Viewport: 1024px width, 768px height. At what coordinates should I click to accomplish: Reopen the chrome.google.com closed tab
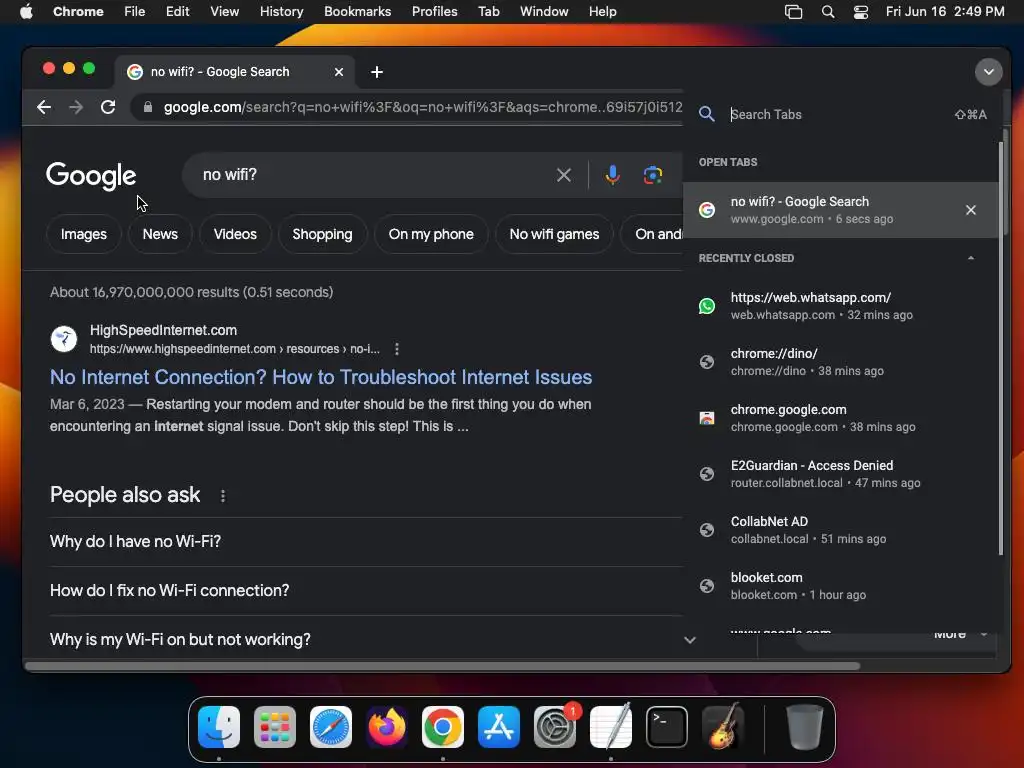tap(841, 418)
